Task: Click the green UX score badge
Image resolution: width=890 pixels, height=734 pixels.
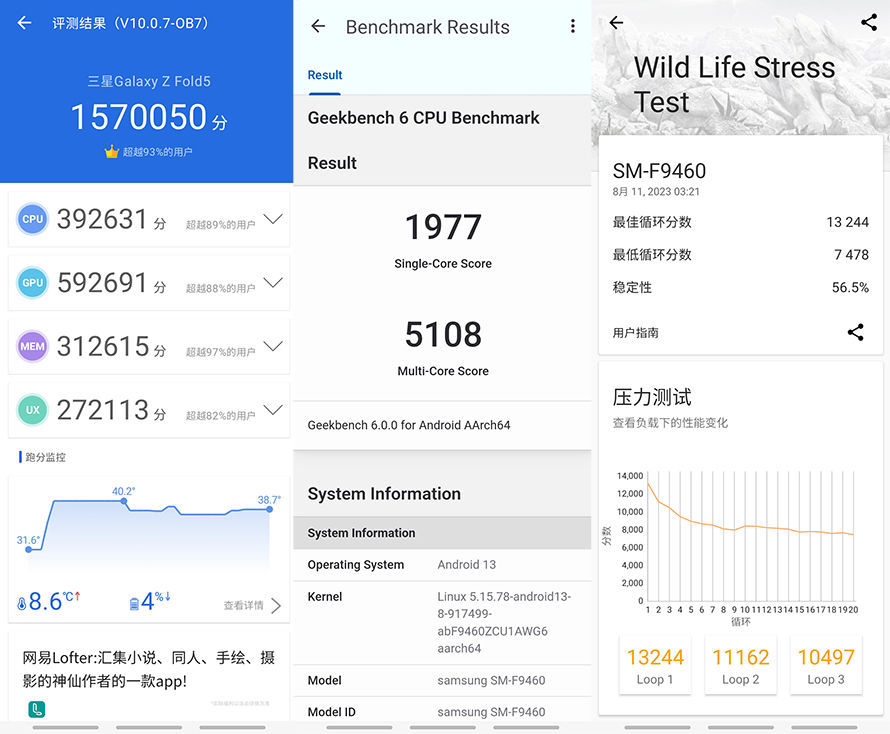Action: click(32, 410)
